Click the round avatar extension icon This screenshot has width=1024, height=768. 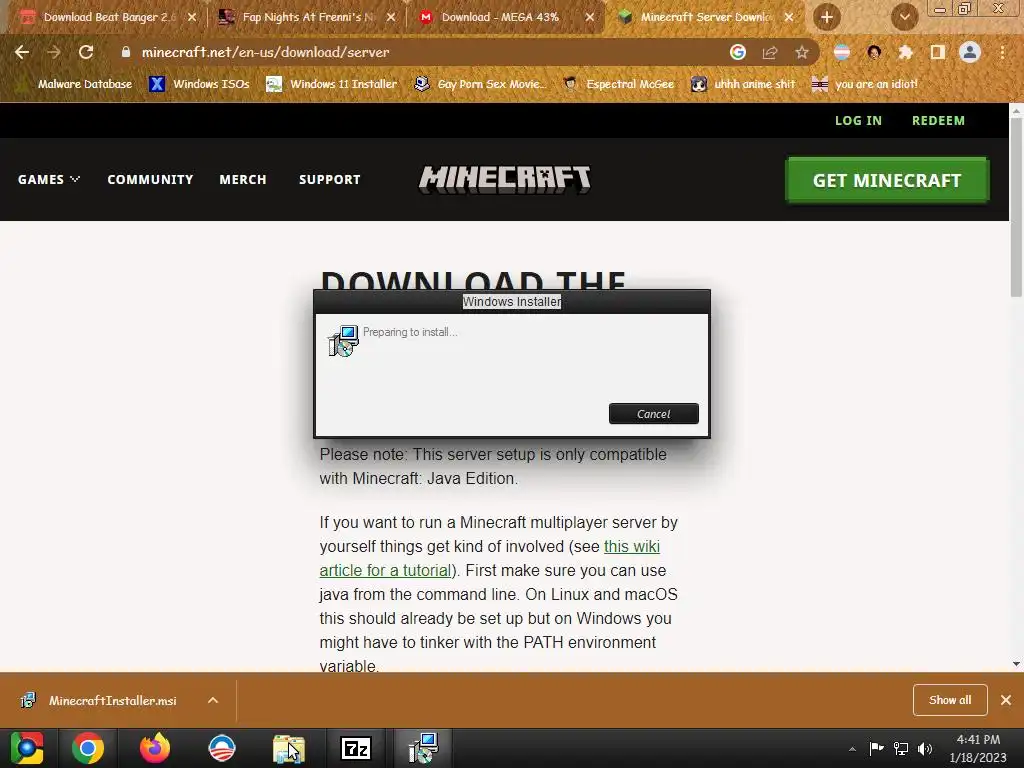pyautogui.click(x=874, y=52)
